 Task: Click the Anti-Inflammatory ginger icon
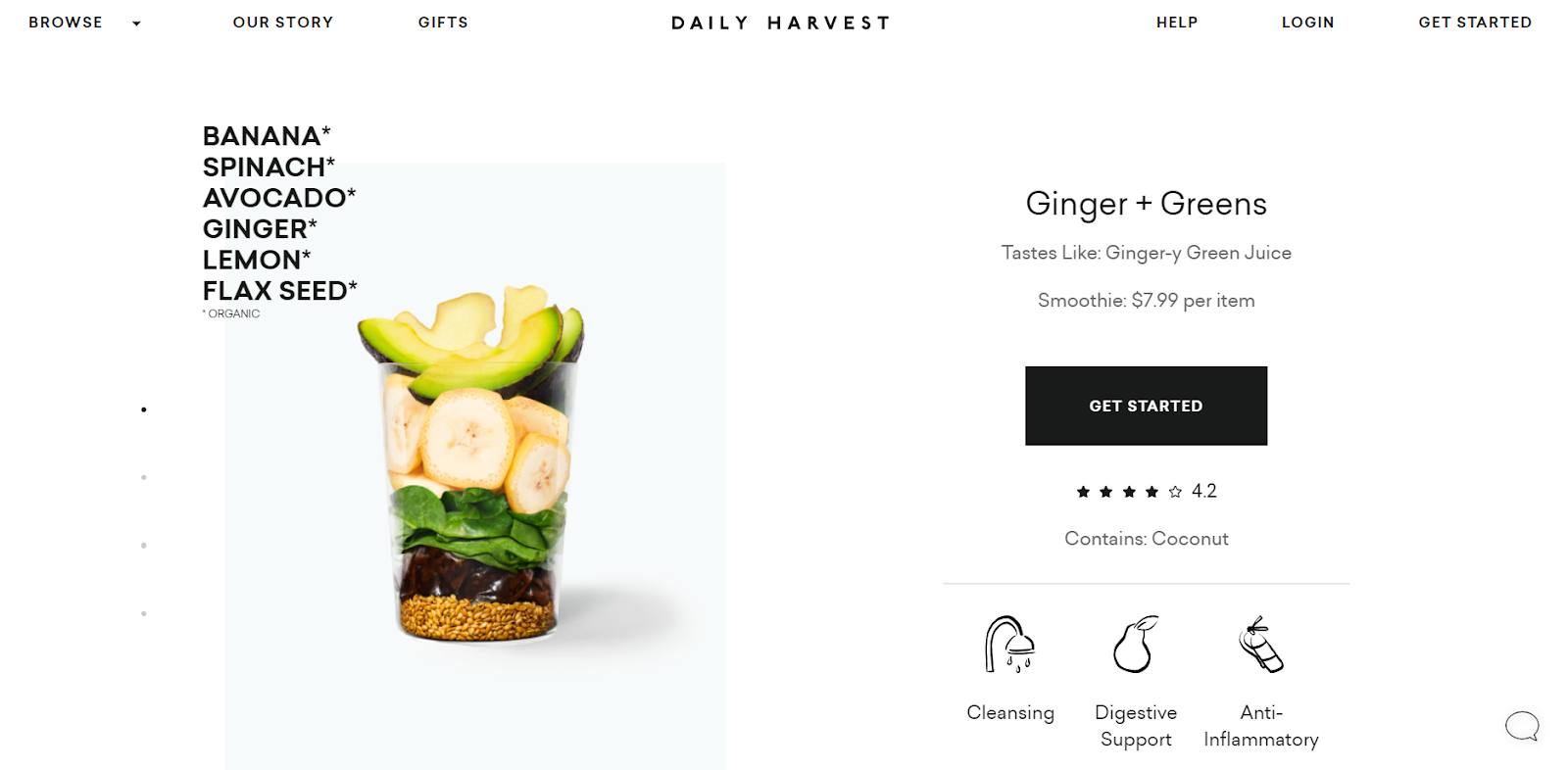point(1261,645)
